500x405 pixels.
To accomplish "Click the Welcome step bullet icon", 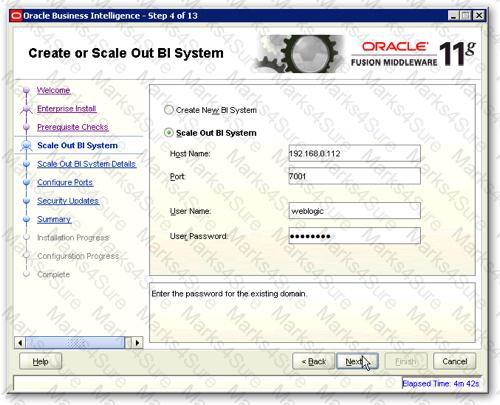I will [26, 90].
